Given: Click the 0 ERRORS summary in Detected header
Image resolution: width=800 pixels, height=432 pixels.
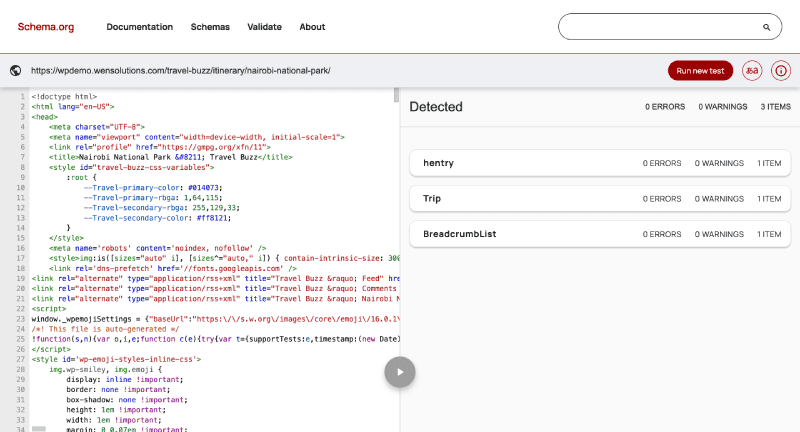Looking at the screenshot, I should tap(665, 107).
